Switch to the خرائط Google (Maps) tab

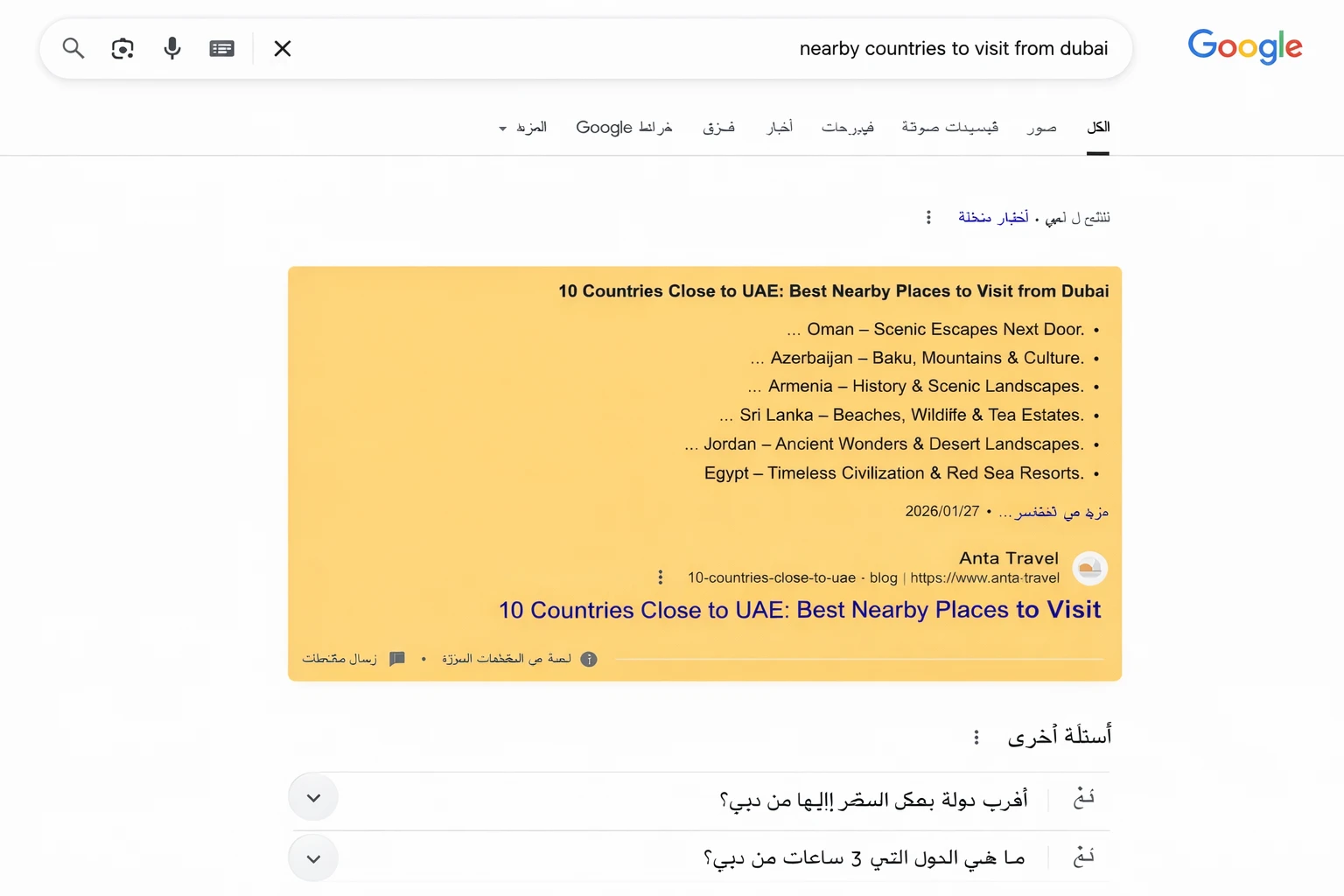point(623,127)
